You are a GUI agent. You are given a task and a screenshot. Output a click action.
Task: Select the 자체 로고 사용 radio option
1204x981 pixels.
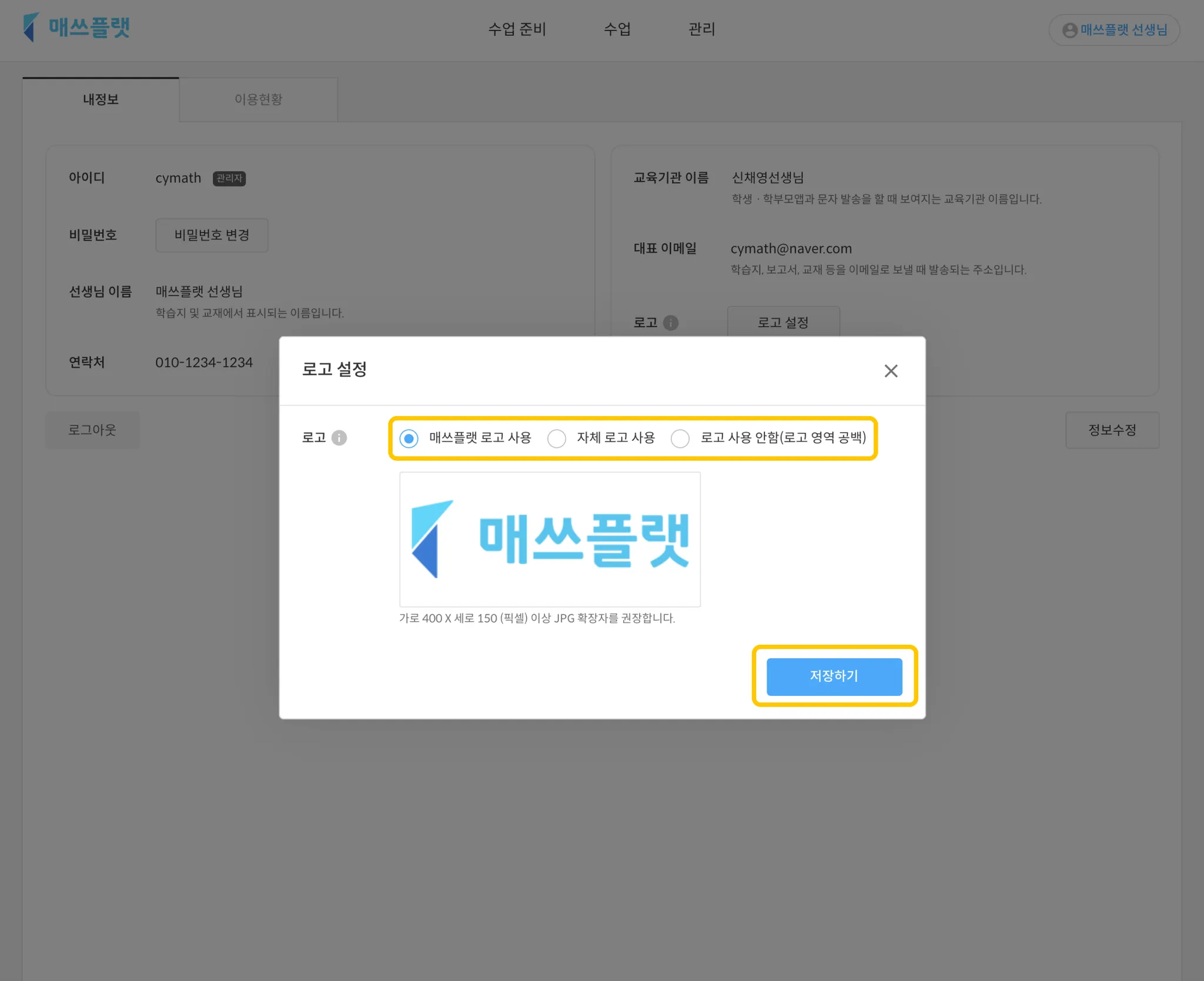[556, 438]
